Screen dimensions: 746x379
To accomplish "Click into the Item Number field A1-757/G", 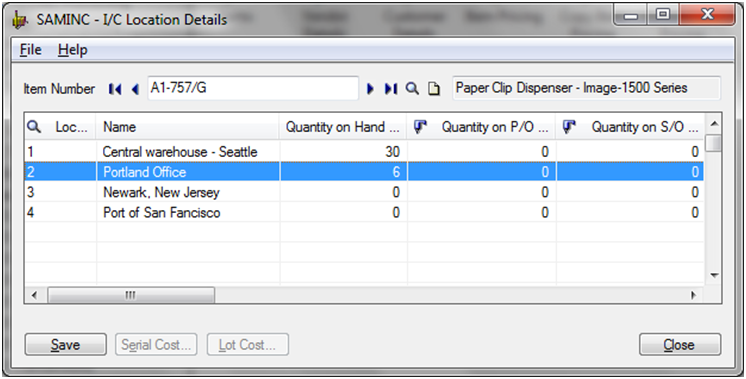I will tap(253, 88).
